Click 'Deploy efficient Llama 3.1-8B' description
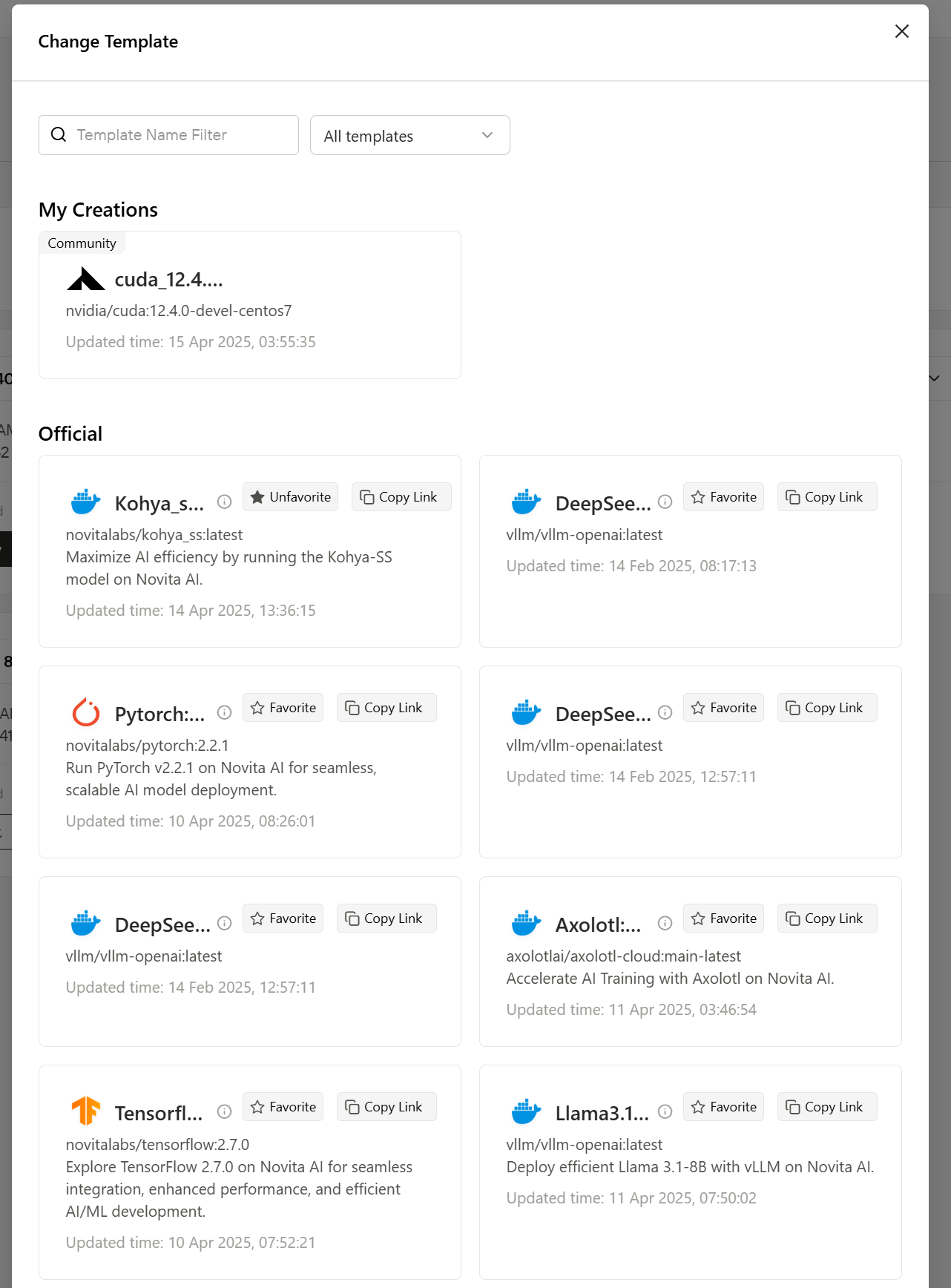 [690, 1167]
